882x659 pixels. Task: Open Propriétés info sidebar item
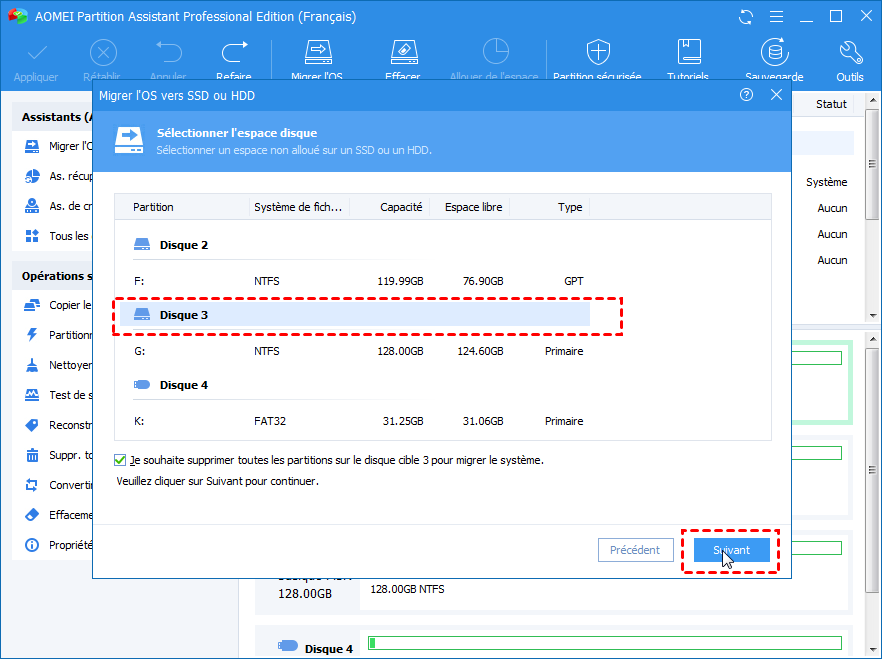click(58, 545)
